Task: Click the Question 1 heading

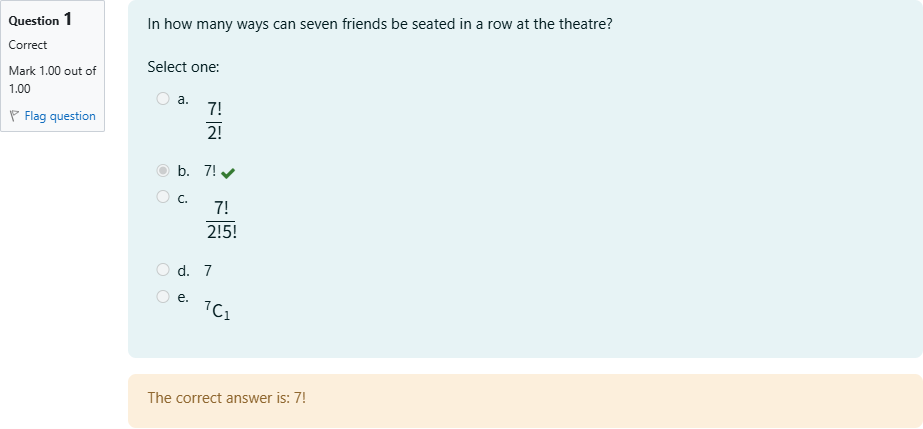Action: [x=40, y=19]
